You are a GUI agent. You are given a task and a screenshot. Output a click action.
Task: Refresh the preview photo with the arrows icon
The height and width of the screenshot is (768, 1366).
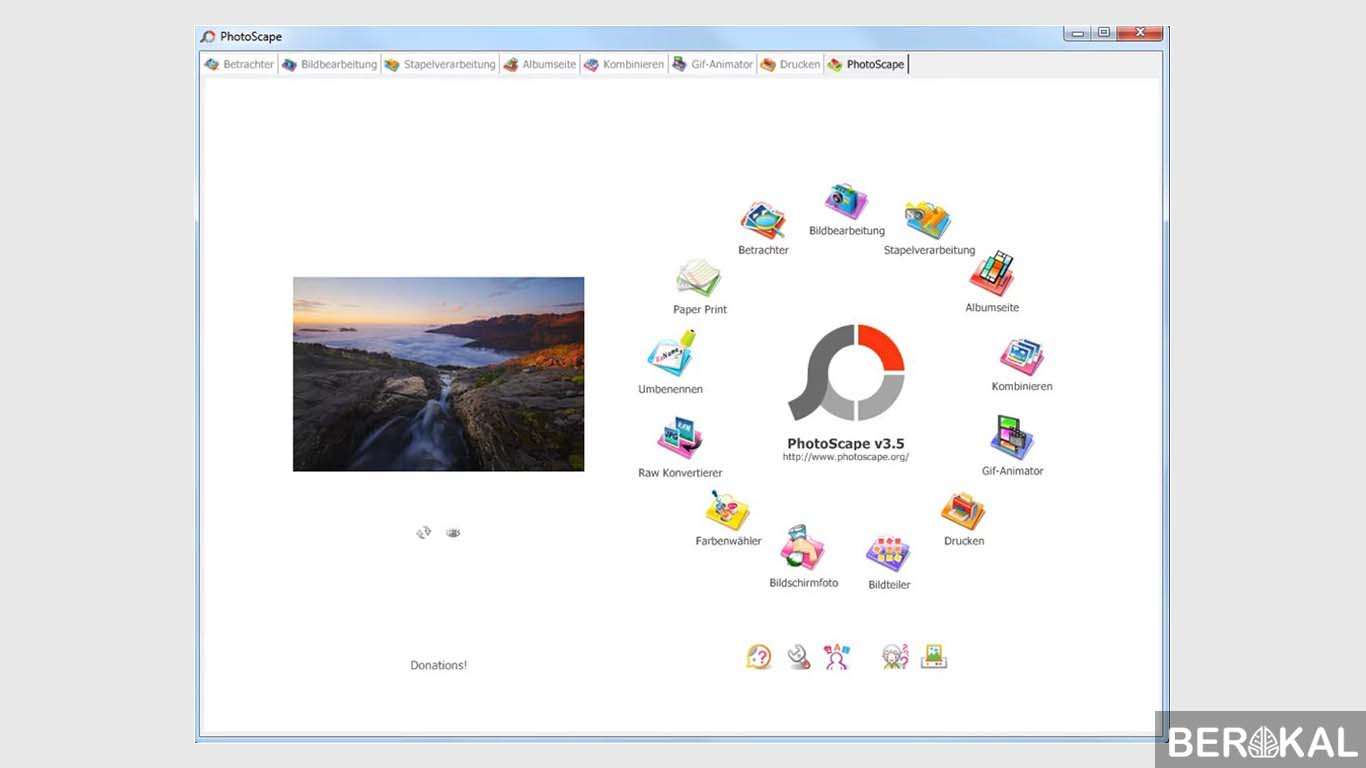[424, 533]
